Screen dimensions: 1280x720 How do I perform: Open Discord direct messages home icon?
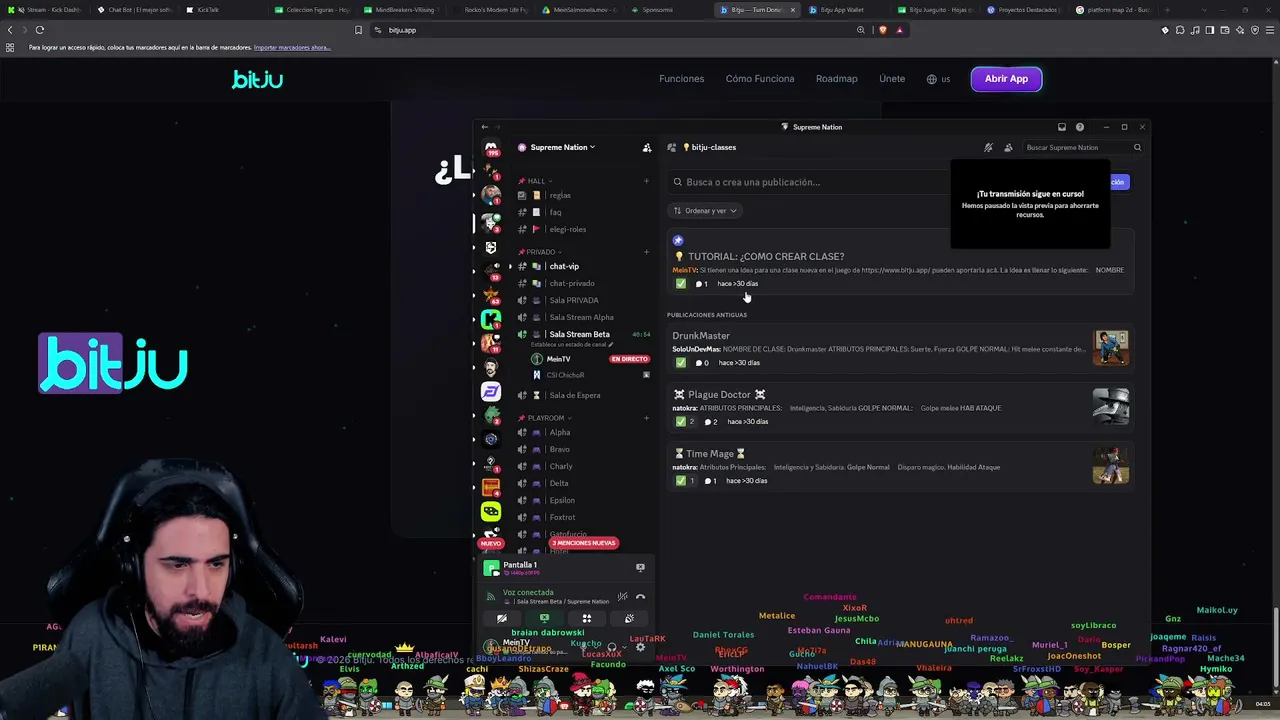click(491, 148)
